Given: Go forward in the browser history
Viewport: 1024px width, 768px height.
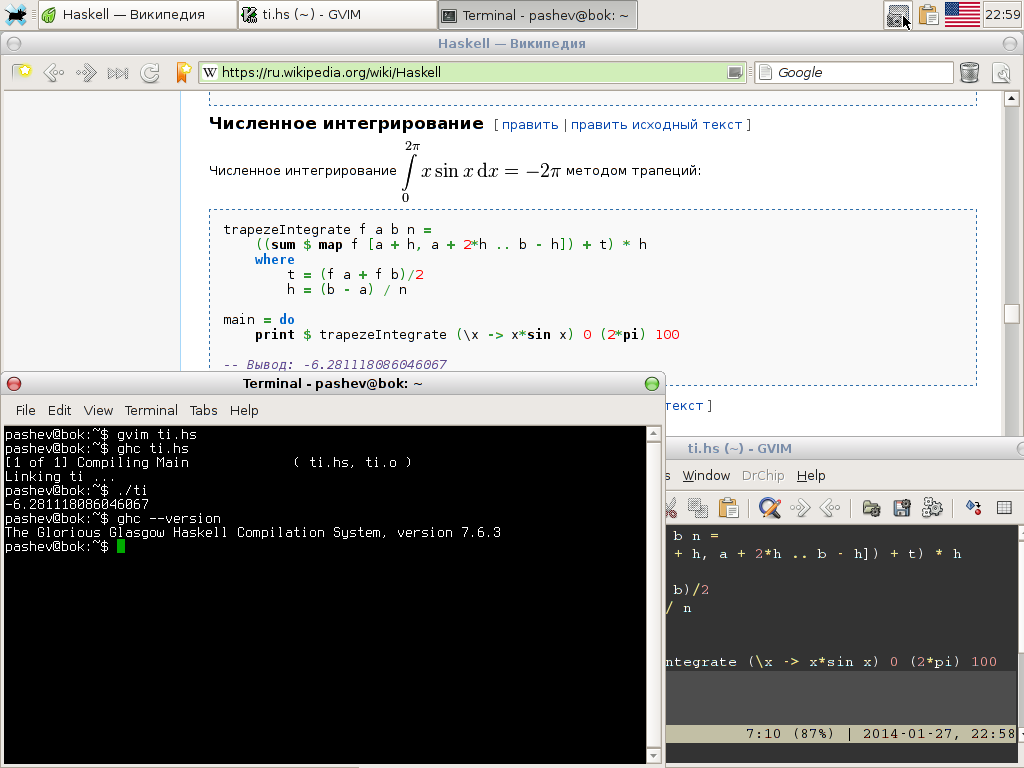Looking at the screenshot, I should 86,72.
